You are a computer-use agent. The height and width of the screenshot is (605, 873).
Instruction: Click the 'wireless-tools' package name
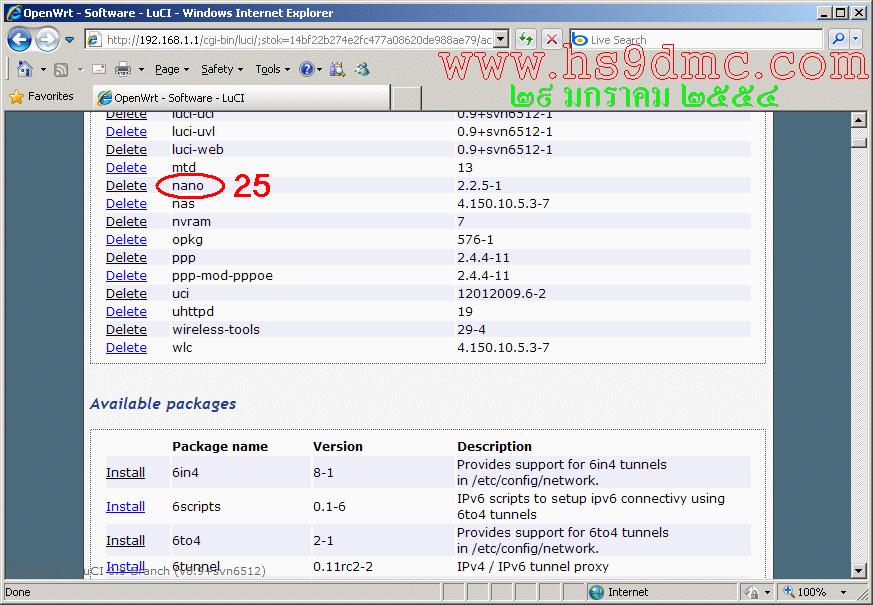click(215, 329)
